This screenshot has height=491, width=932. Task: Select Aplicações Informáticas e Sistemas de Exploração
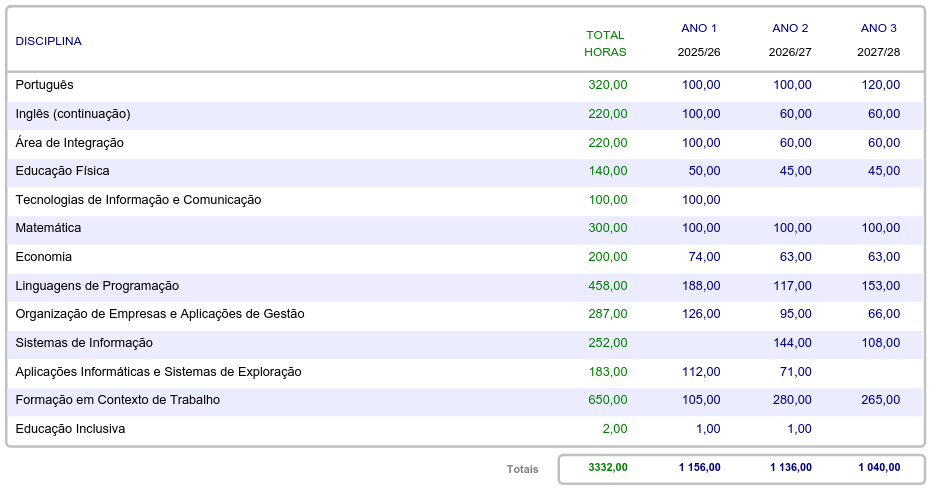[x=158, y=372]
